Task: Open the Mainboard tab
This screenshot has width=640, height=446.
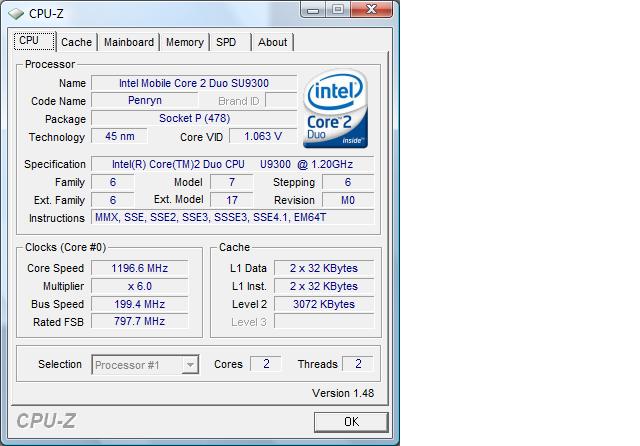Action: click(x=129, y=42)
